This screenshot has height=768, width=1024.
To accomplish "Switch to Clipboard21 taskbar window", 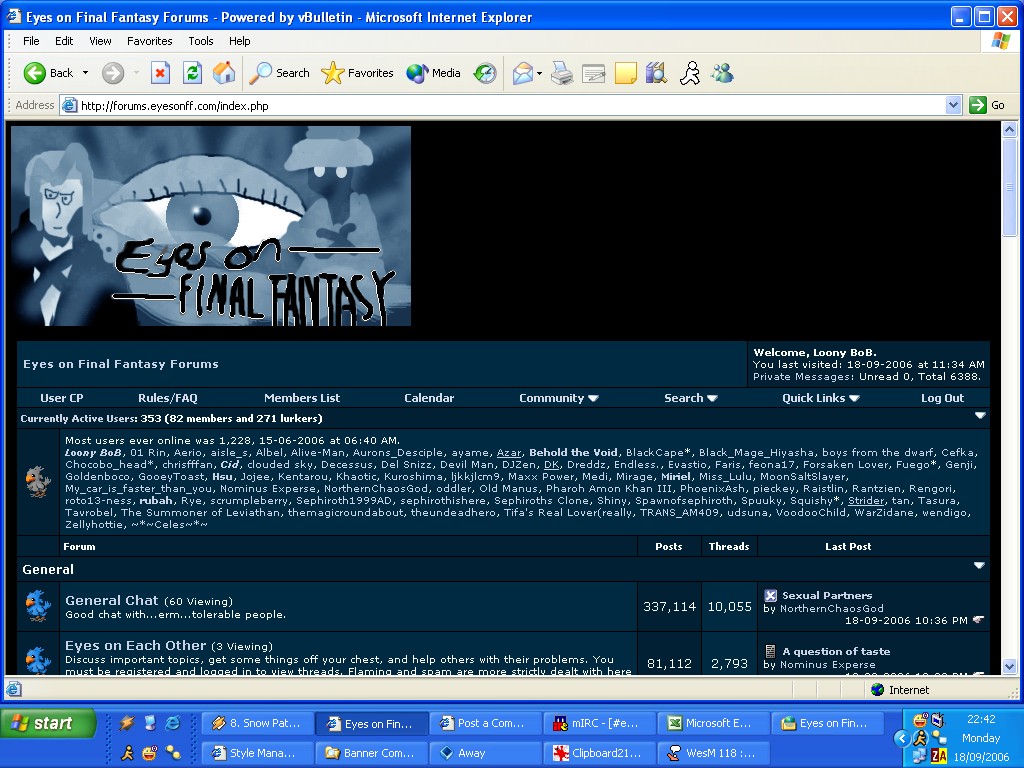I will tap(600, 753).
